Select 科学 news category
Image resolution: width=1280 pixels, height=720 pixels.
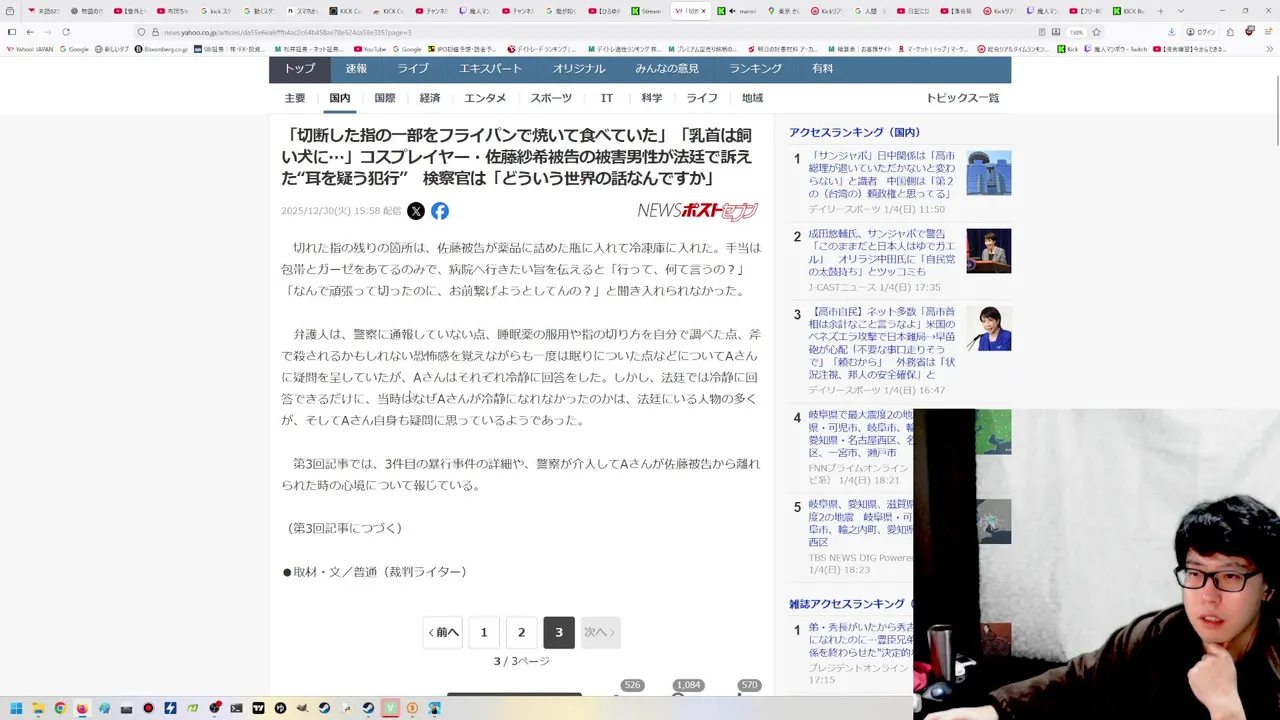tap(652, 98)
